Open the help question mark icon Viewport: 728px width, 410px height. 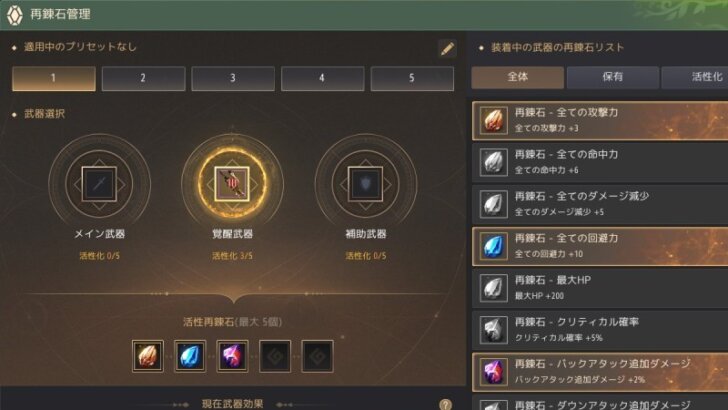click(x=445, y=404)
